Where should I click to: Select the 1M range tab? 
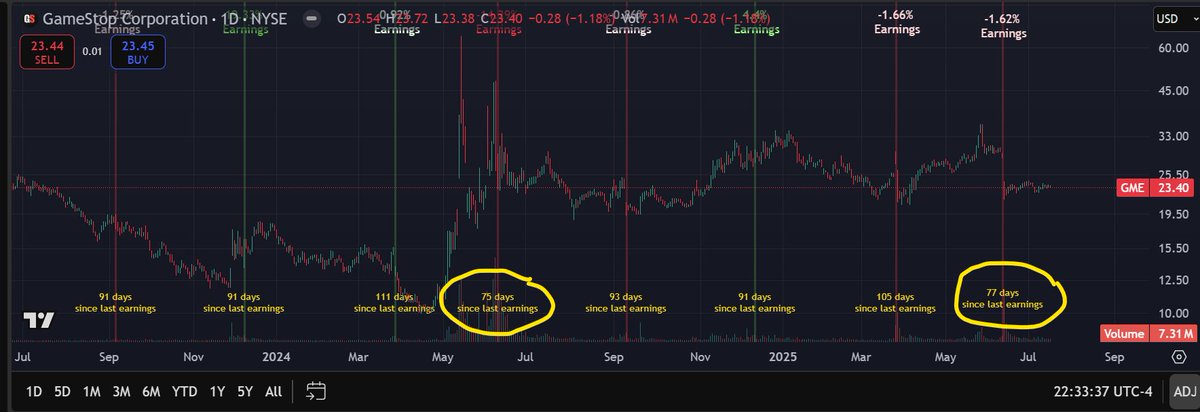click(92, 390)
